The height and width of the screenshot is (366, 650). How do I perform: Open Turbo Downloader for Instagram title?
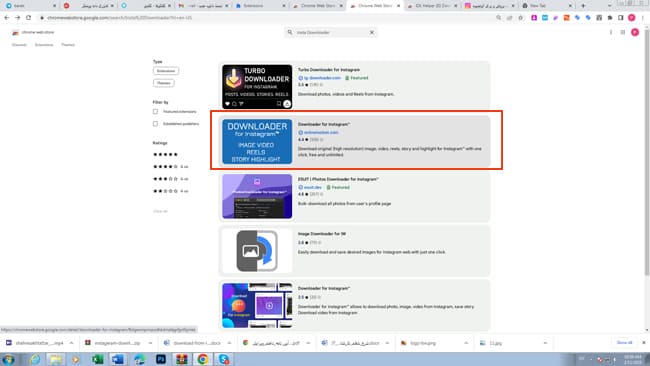pos(329,70)
